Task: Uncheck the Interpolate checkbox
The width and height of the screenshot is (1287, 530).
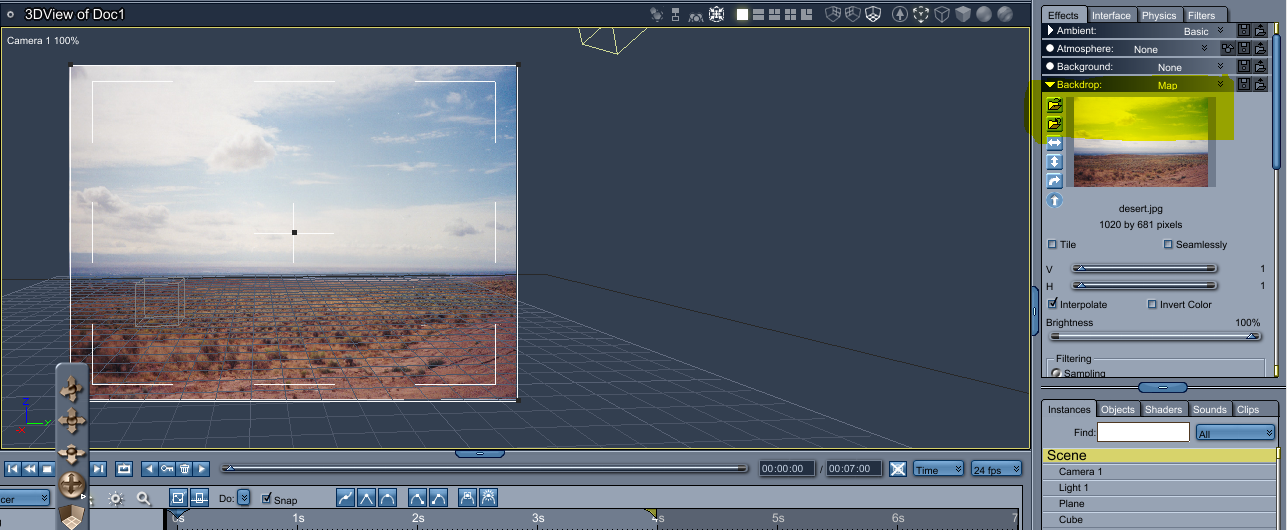Action: tap(1052, 304)
